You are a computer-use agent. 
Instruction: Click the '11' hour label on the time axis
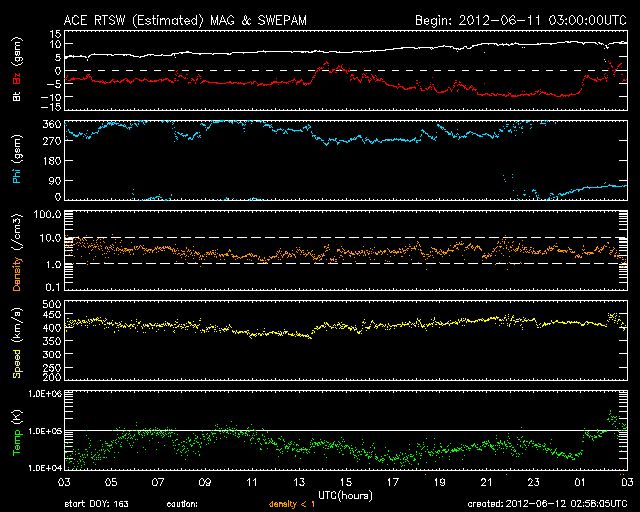click(x=252, y=483)
